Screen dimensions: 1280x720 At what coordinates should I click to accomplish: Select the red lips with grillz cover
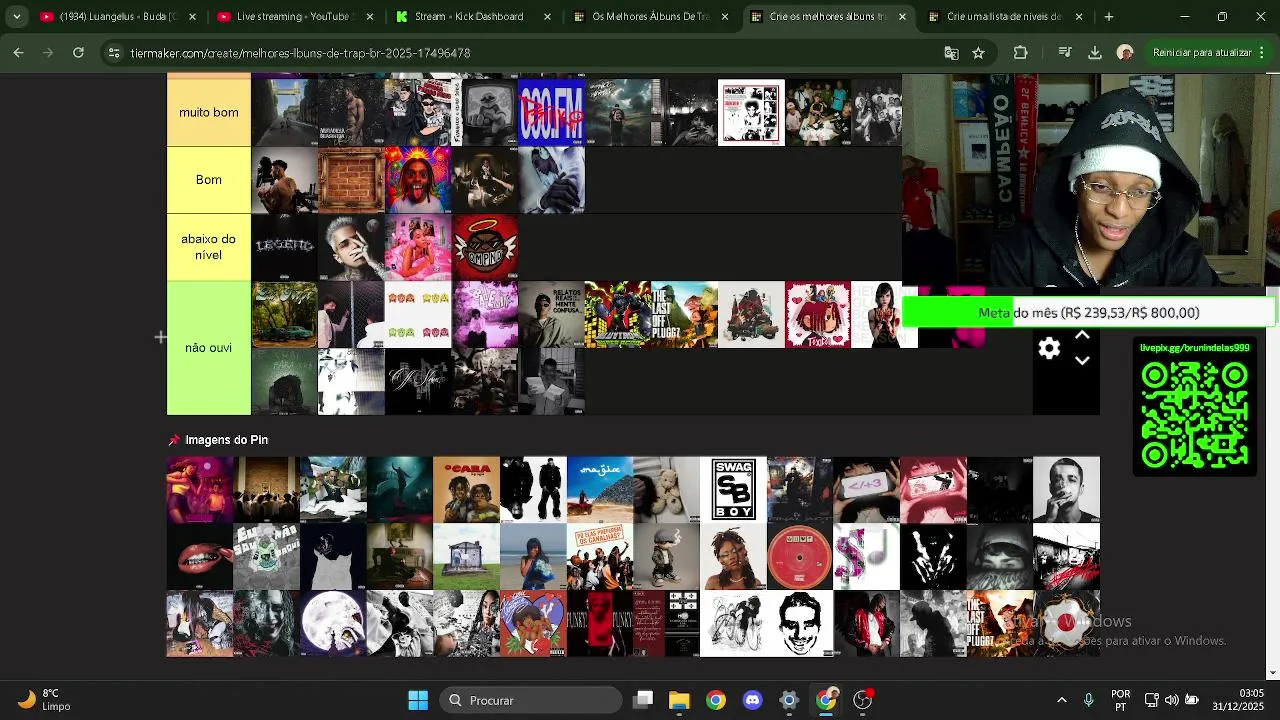[x=200, y=557]
